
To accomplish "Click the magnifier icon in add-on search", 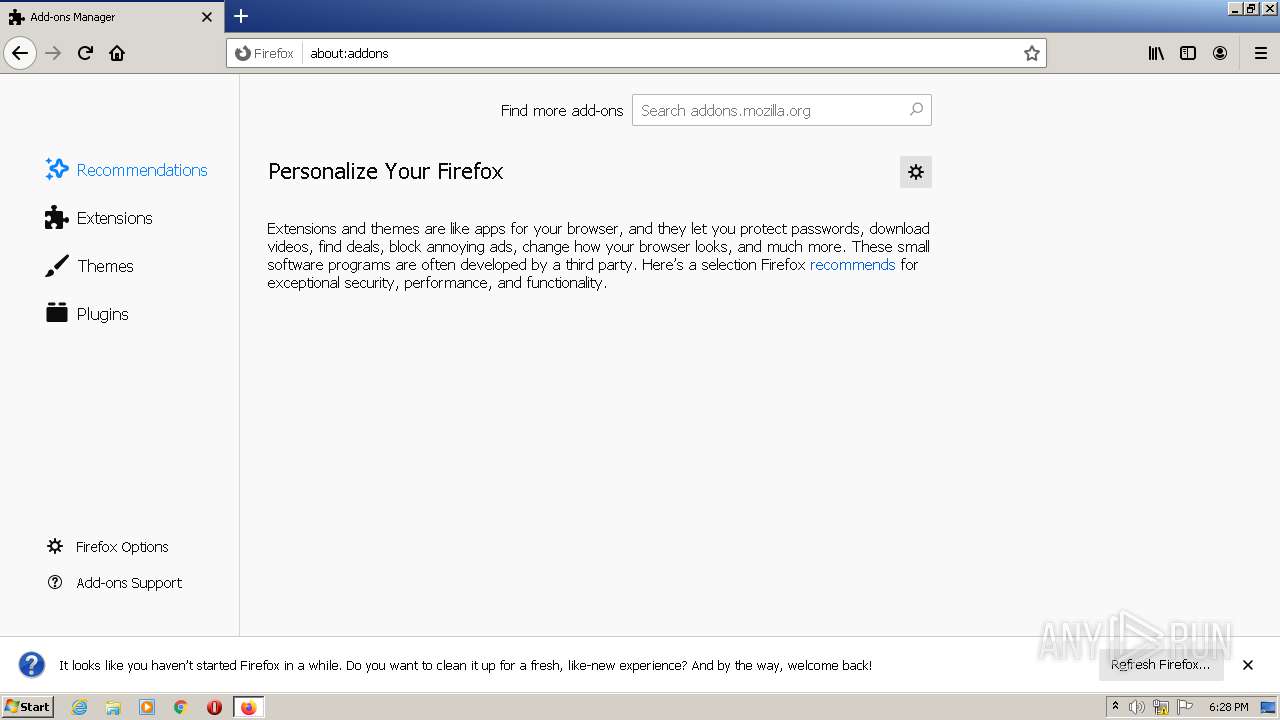I will (916, 110).
